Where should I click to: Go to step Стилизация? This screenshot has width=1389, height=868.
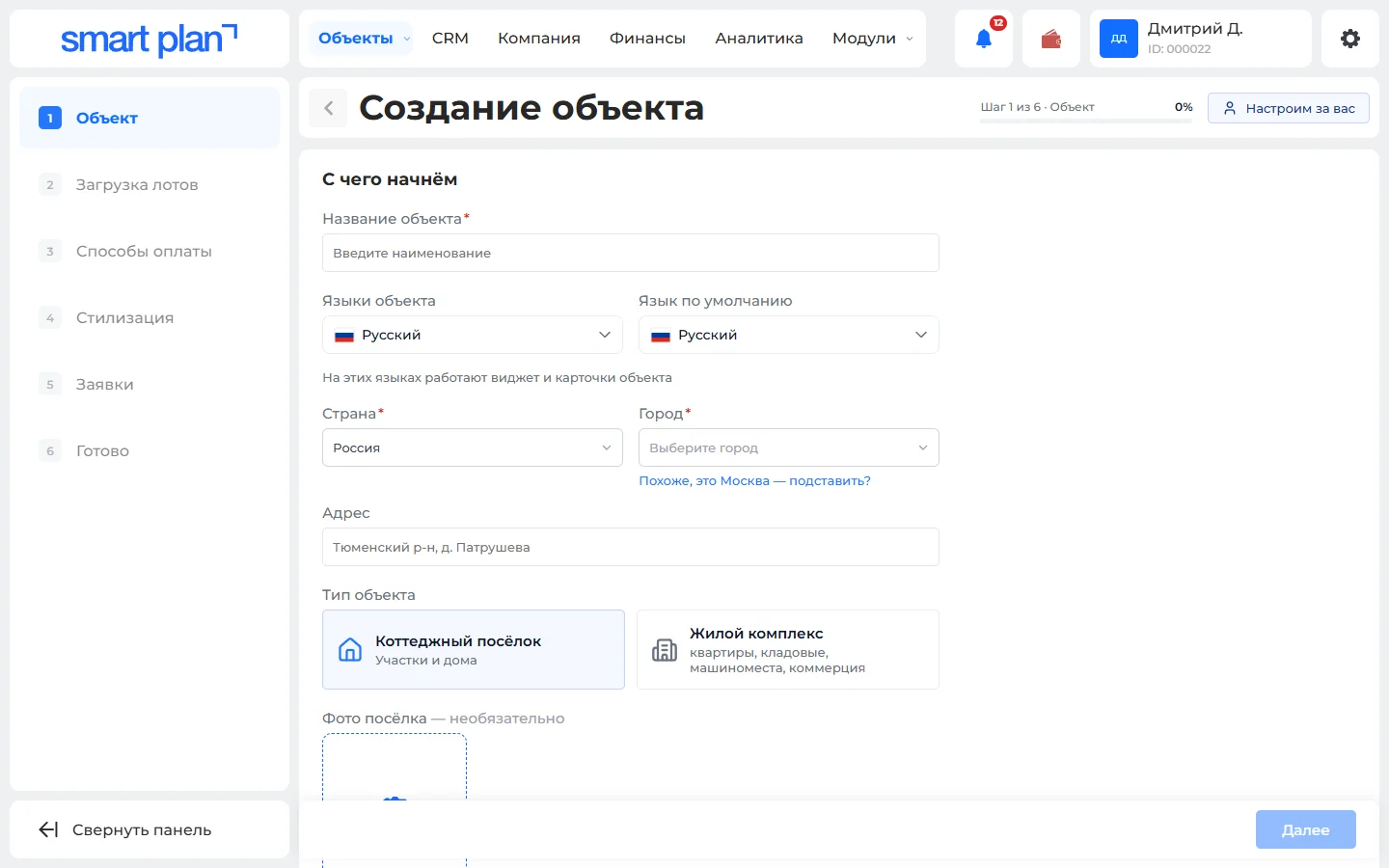pyautogui.click(x=150, y=317)
